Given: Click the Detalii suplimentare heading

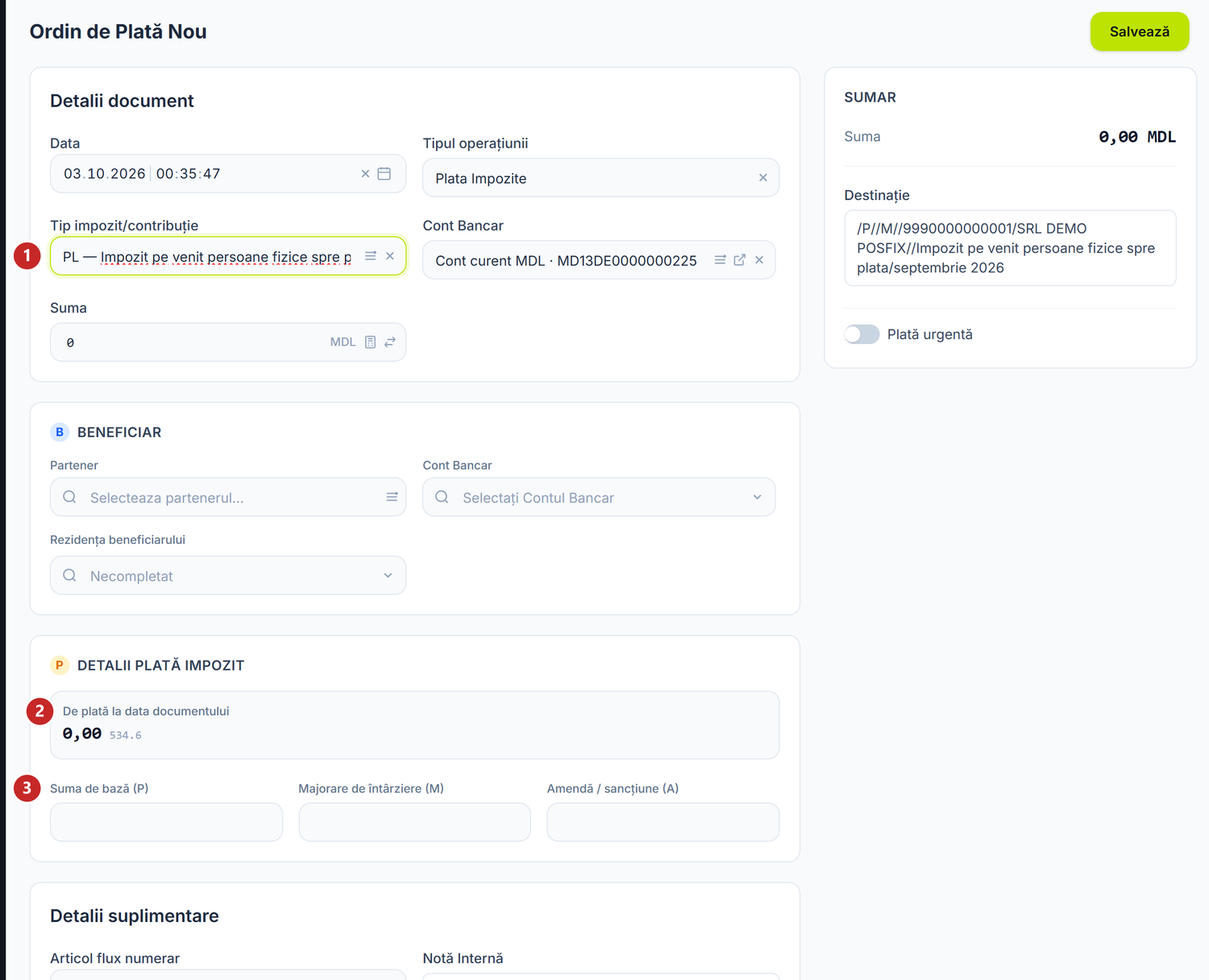Looking at the screenshot, I should pyautogui.click(x=135, y=916).
